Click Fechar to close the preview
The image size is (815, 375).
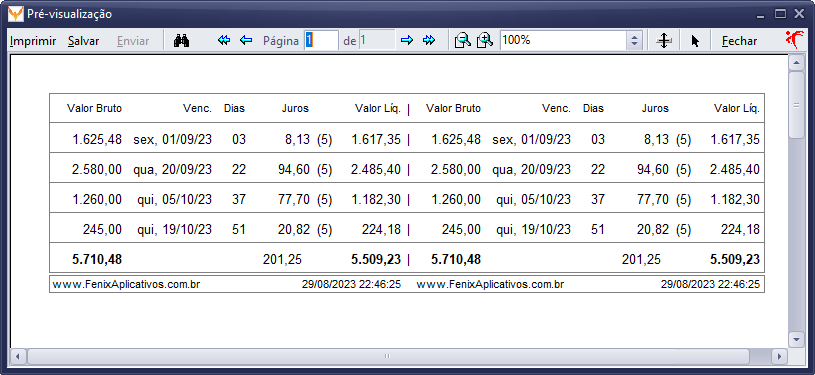739,41
